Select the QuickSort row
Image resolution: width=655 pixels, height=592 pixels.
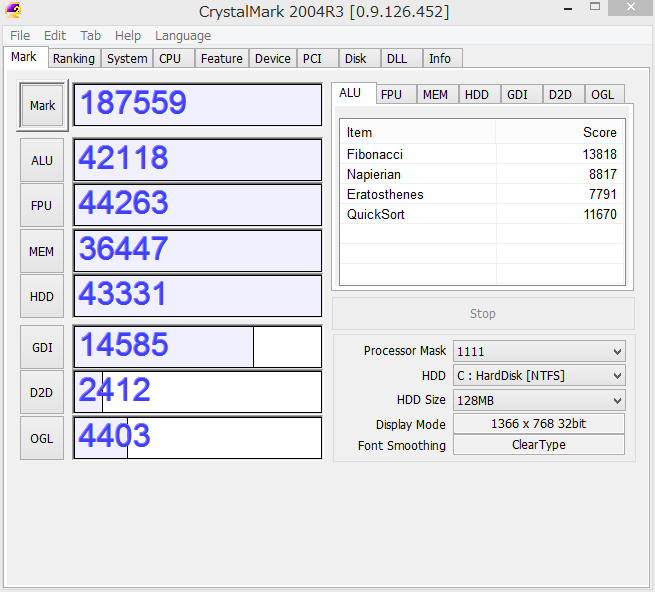(x=482, y=214)
